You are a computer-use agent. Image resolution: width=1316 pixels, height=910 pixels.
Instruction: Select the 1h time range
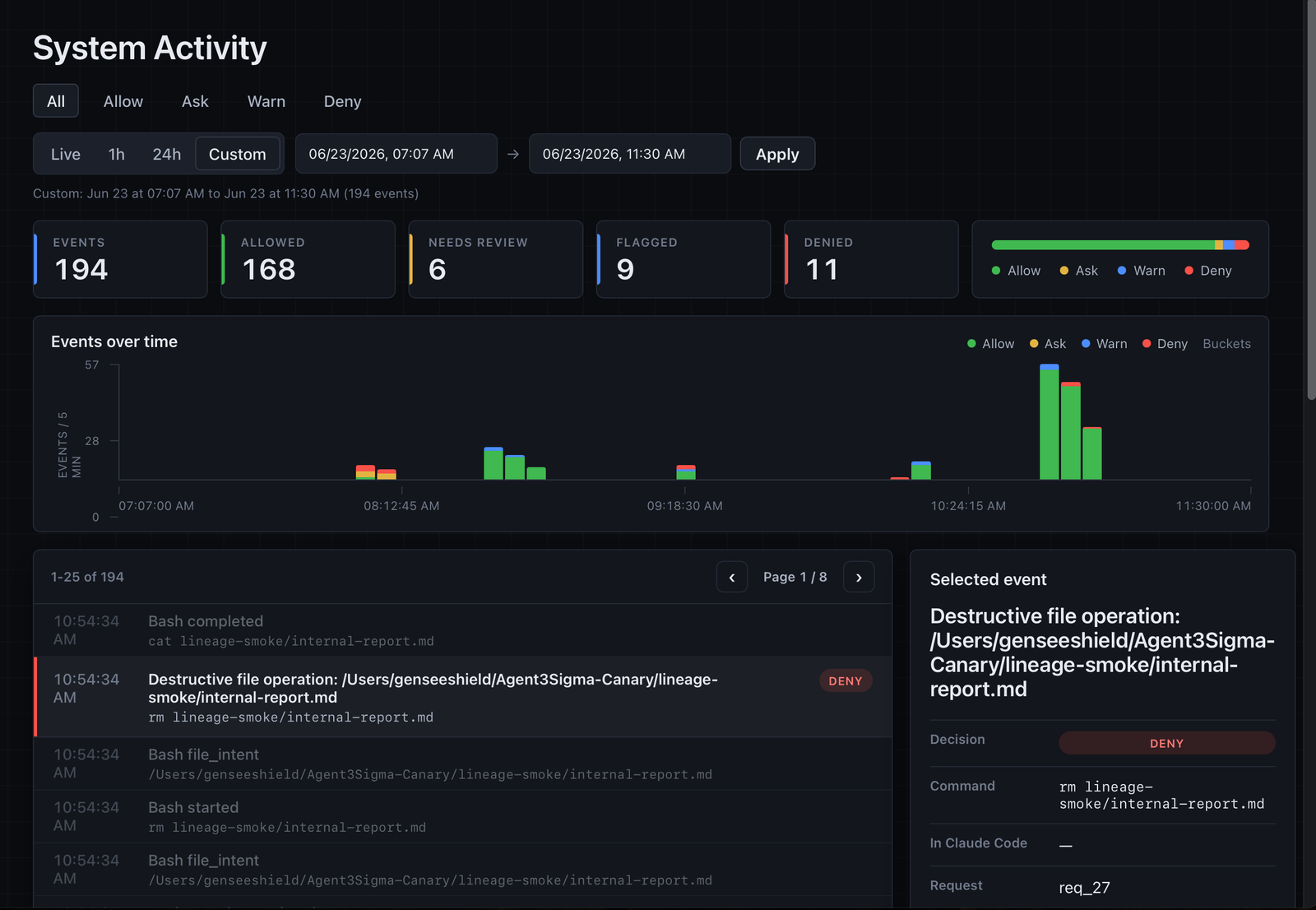click(117, 154)
